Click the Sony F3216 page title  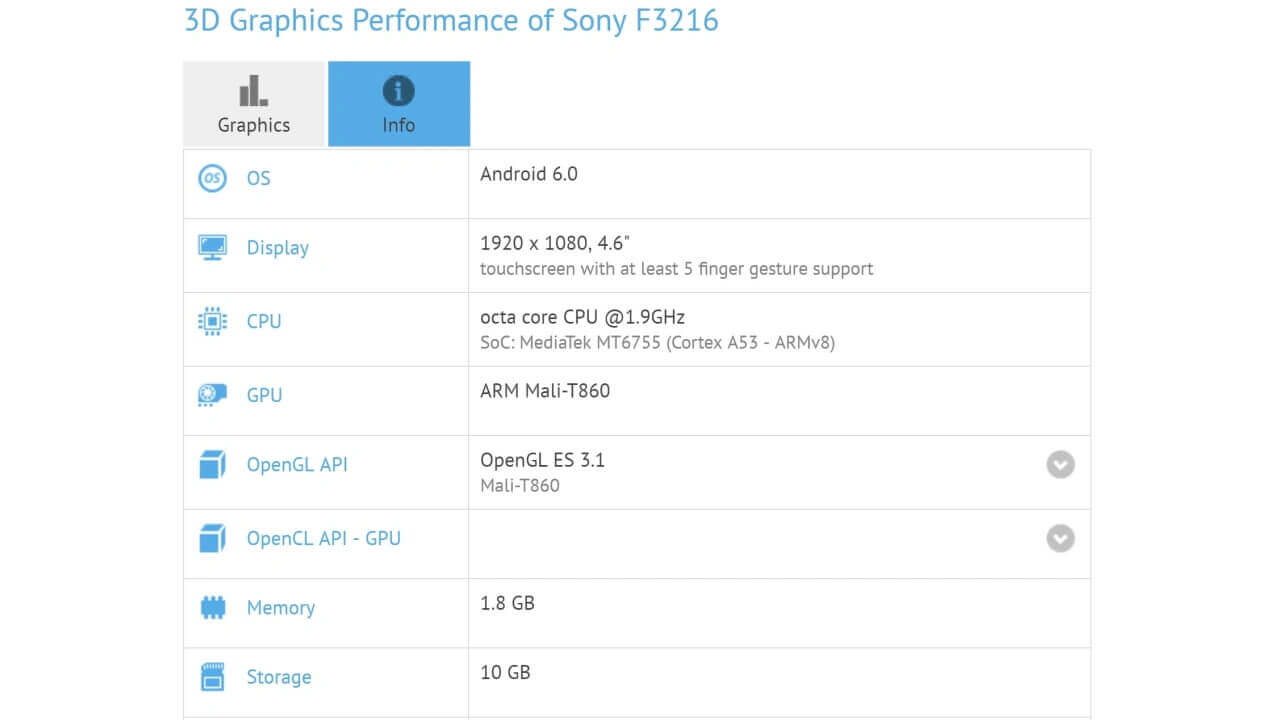point(450,20)
